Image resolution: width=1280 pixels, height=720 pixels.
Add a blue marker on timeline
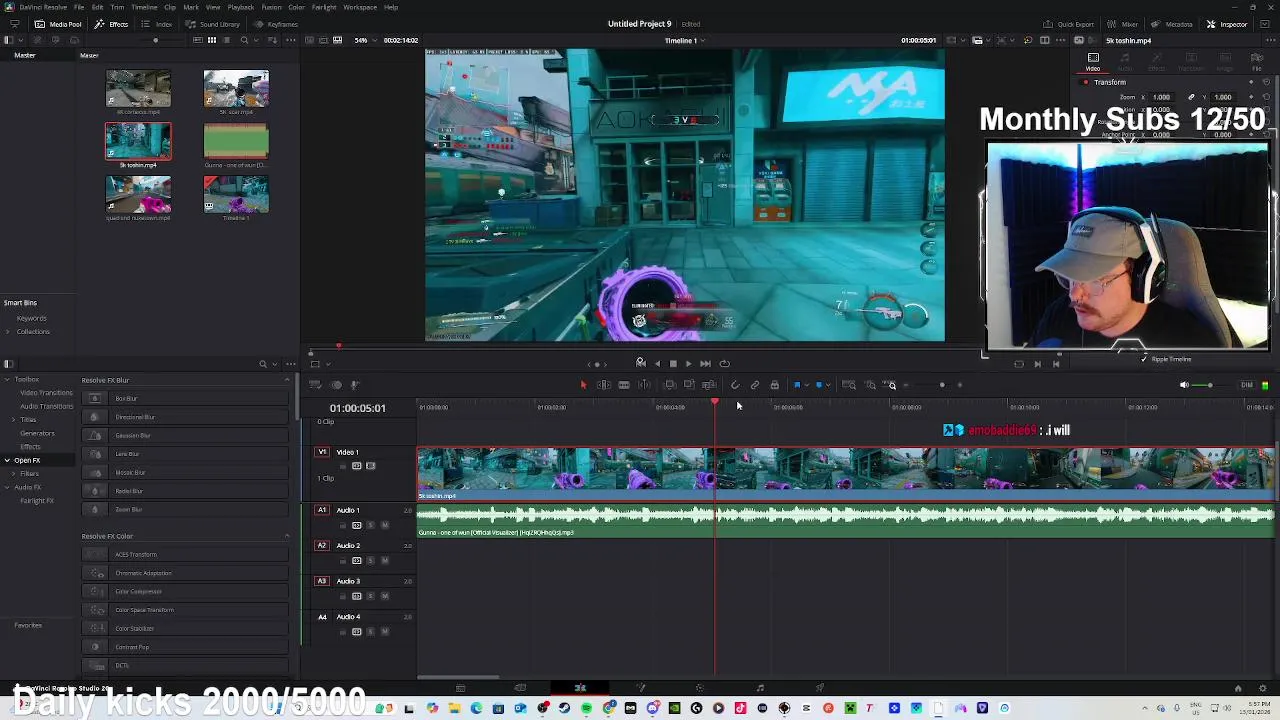819,385
